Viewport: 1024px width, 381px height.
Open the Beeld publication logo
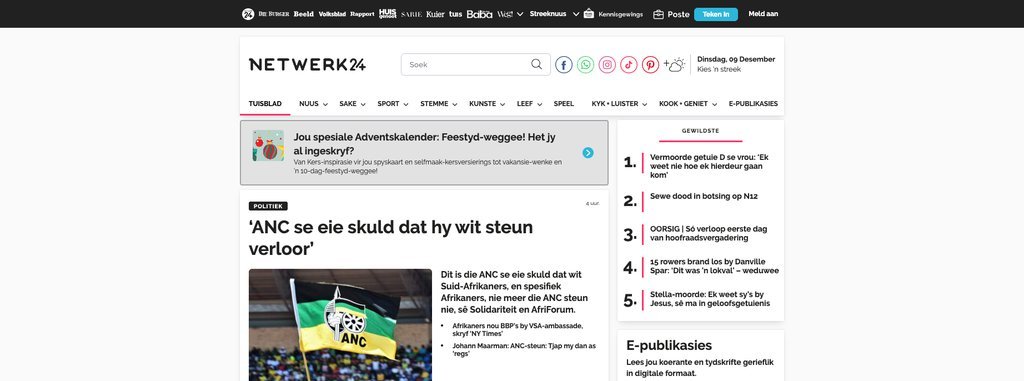(304, 14)
